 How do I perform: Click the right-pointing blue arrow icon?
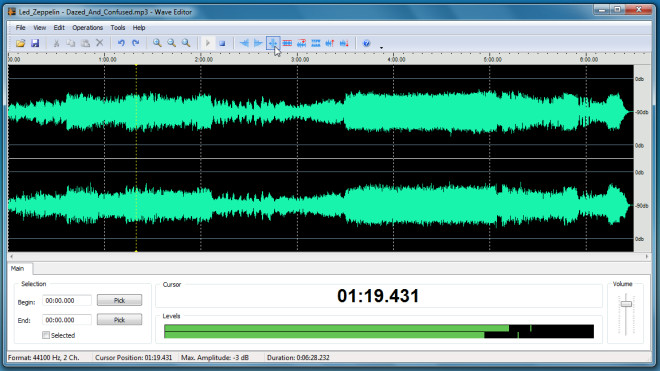click(x=258, y=43)
